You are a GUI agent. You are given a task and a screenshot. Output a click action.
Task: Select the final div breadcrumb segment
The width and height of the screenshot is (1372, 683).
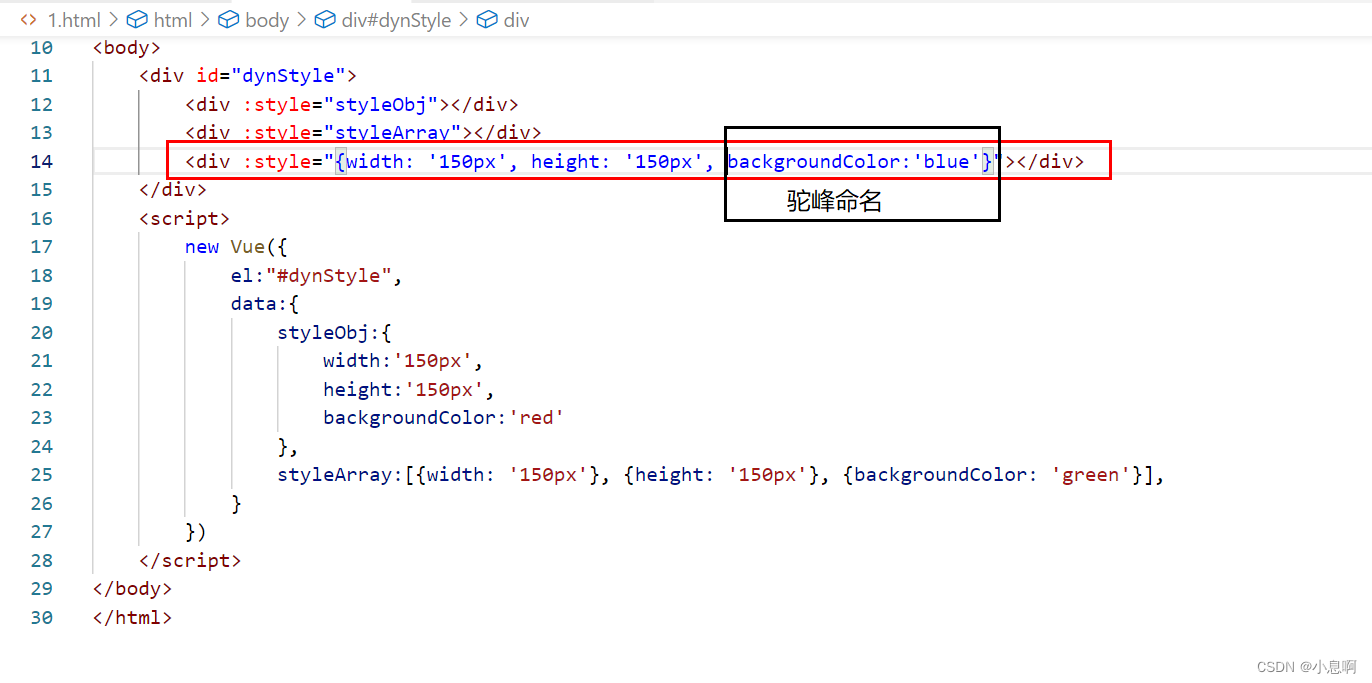(517, 20)
